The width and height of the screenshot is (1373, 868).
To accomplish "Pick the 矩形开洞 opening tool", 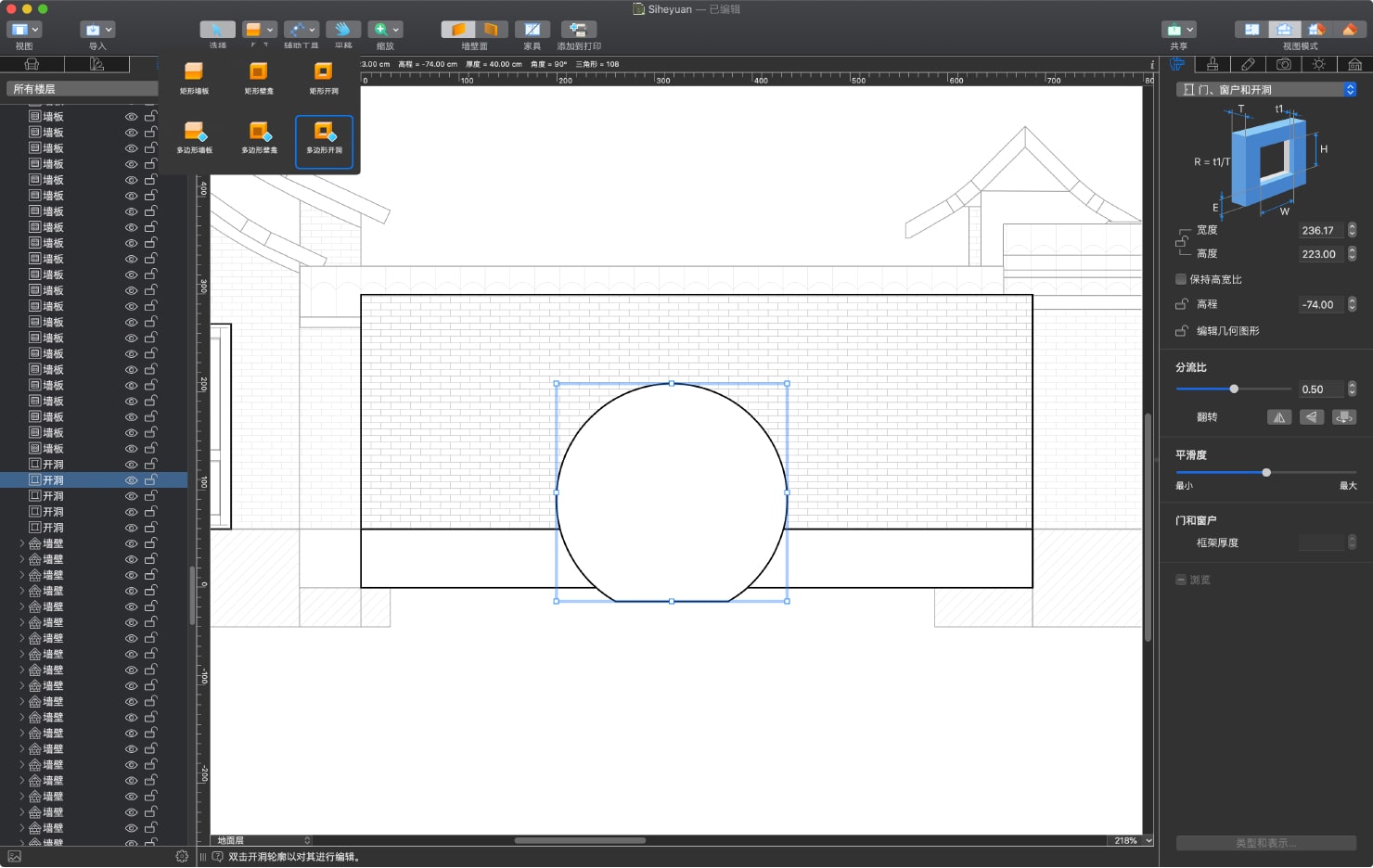I will point(324,78).
